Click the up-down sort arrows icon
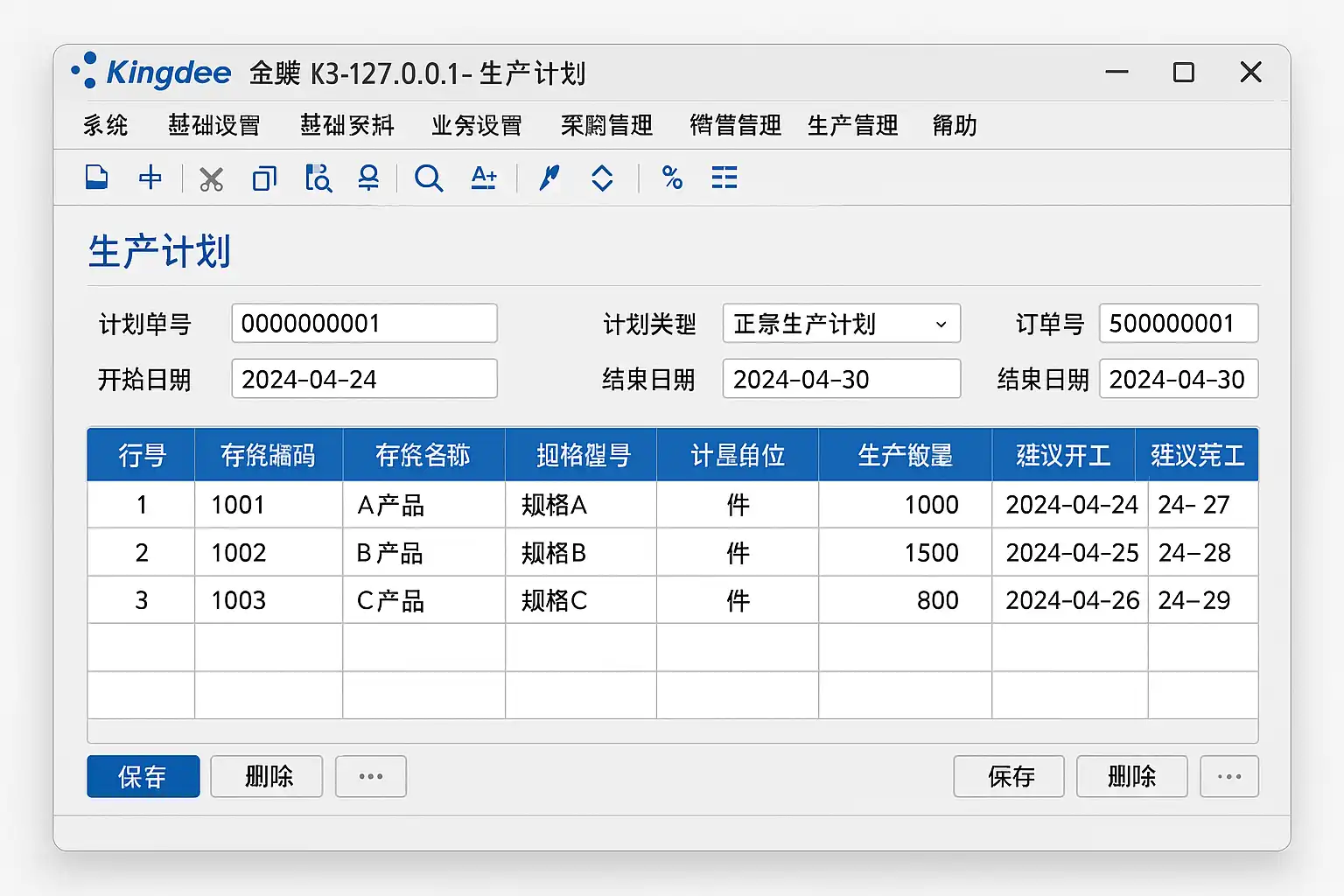This screenshot has width=1344, height=896. click(602, 178)
